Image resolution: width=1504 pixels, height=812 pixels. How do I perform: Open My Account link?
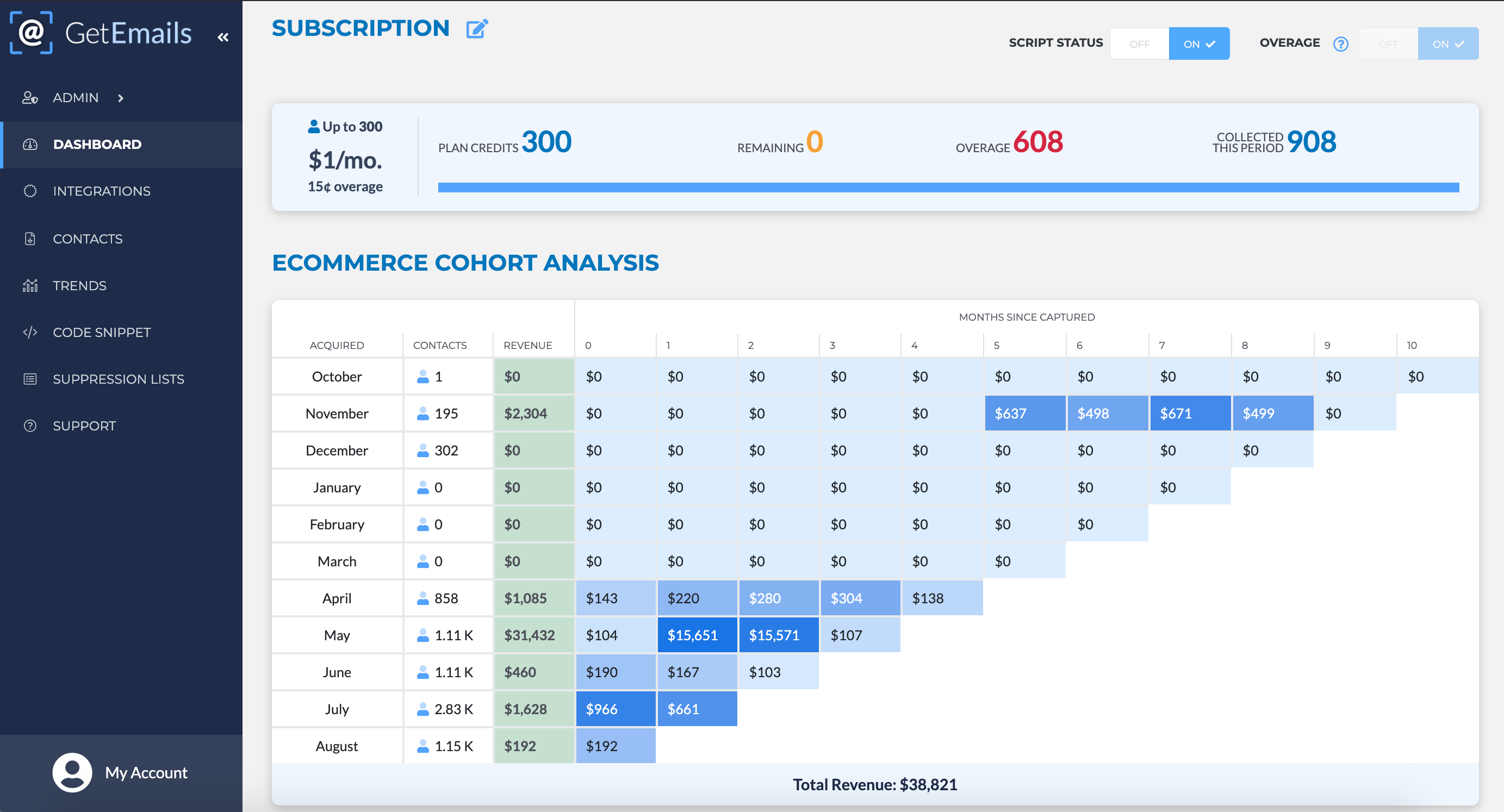tap(146, 772)
